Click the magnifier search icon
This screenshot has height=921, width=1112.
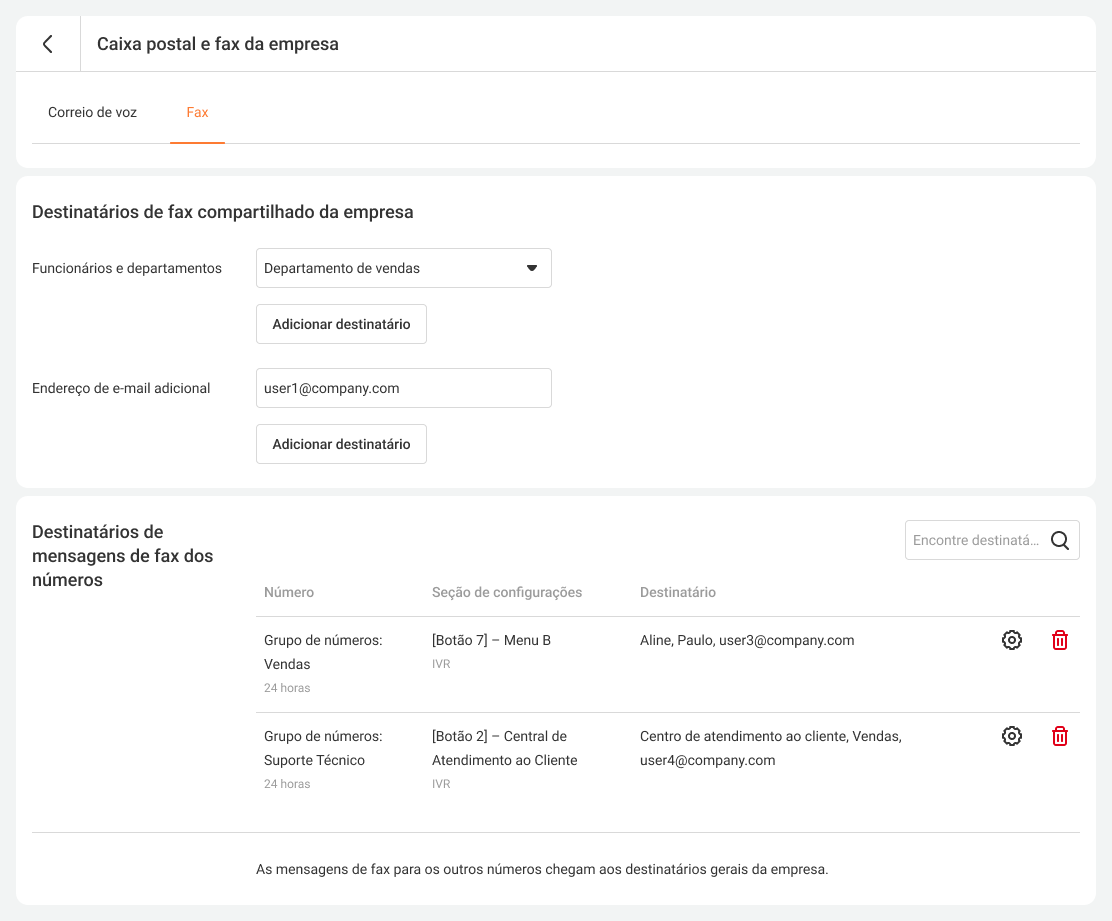tap(1060, 540)
